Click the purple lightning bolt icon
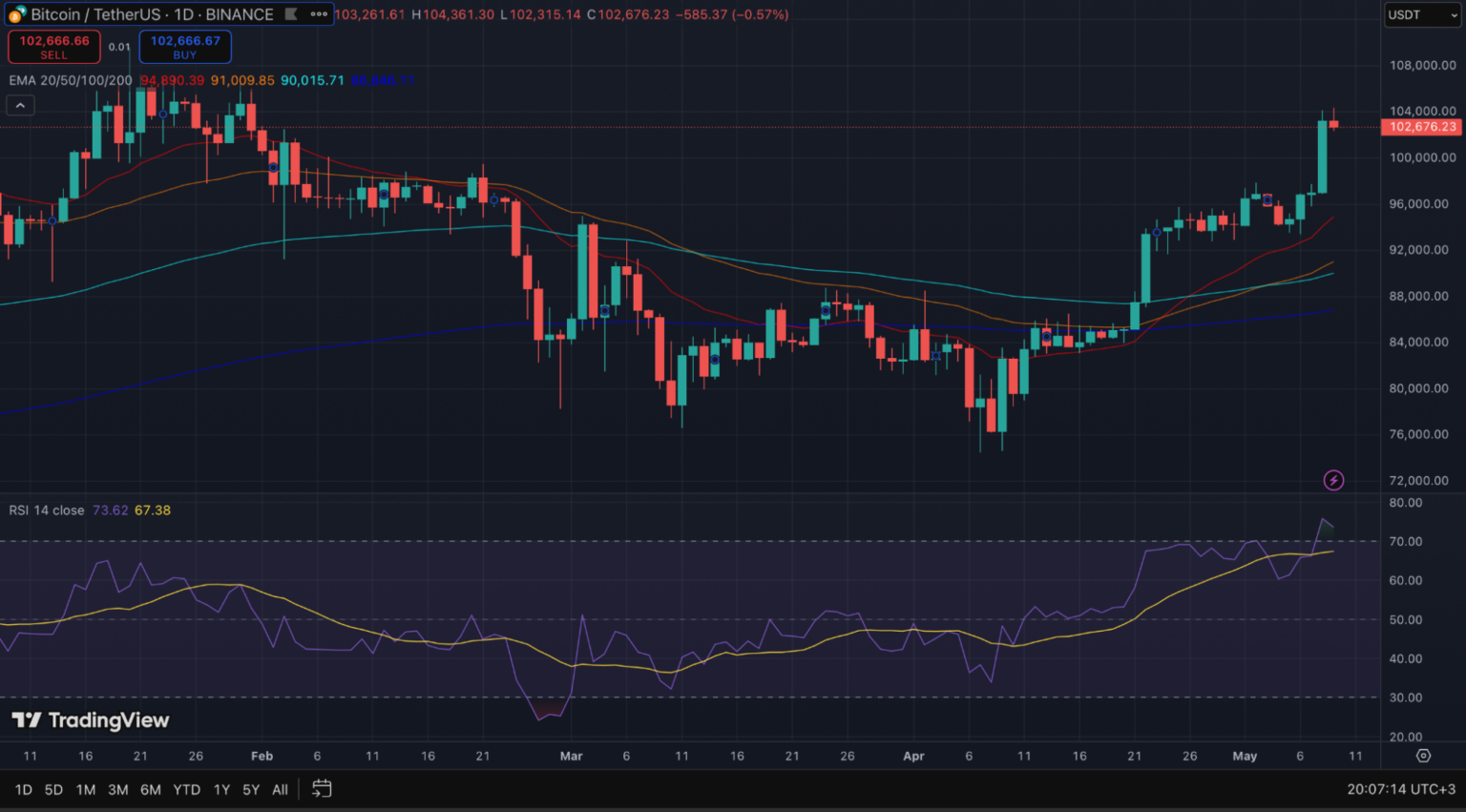The height and width of the screenshot is (812, 1466). pos(1333,480)
